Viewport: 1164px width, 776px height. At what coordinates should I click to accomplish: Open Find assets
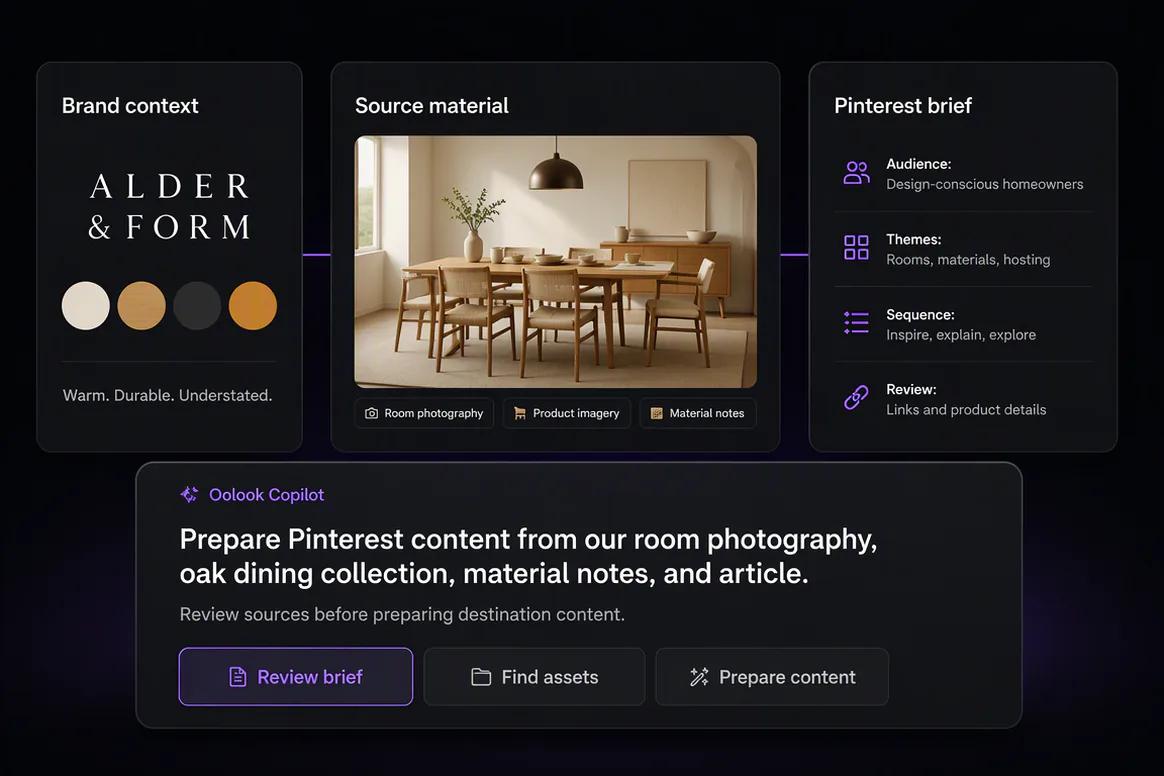[534, 676]
